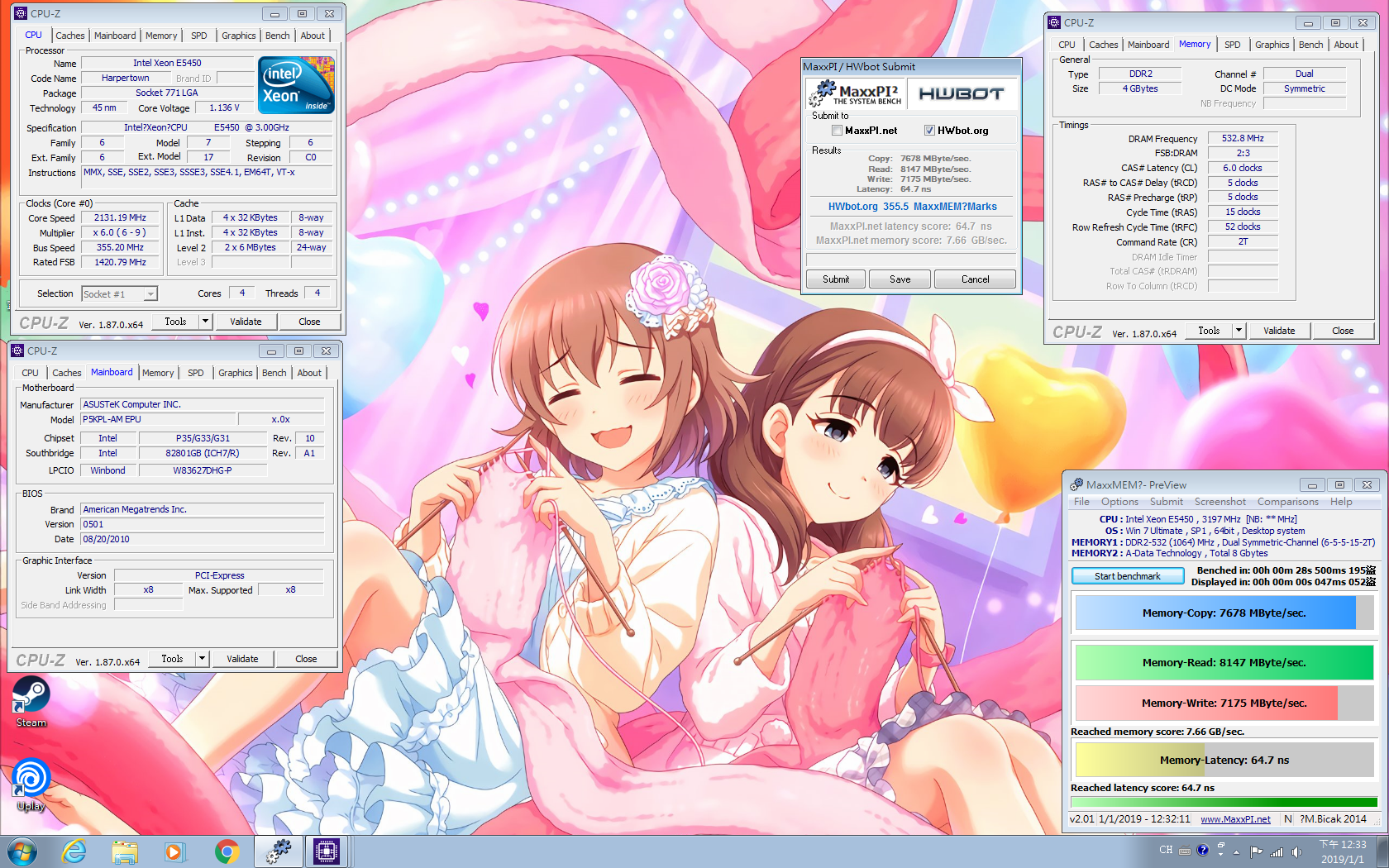Open MaxxMEM Comparisons menu
Image resolution: width=1389 pixels, height=868 pixels.
click(x=1288, y=502)
